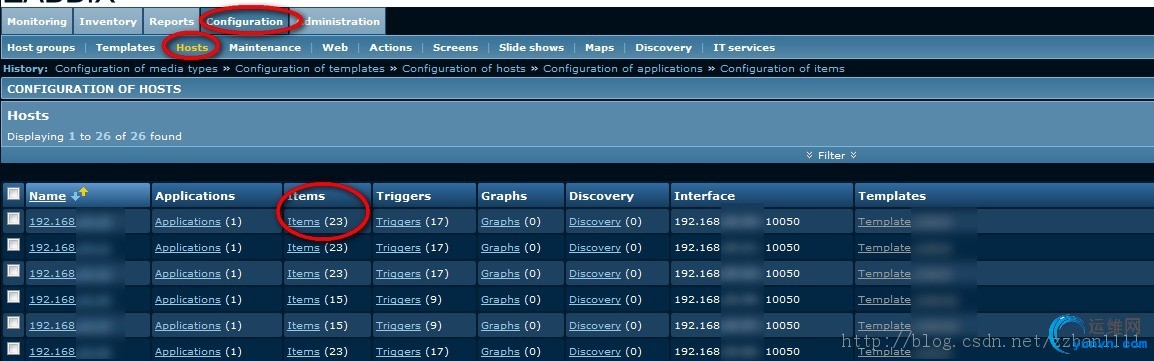Follow history link Configuration of templates
This screenshot has width=1154, height=361.
click(x=310, y=68)
